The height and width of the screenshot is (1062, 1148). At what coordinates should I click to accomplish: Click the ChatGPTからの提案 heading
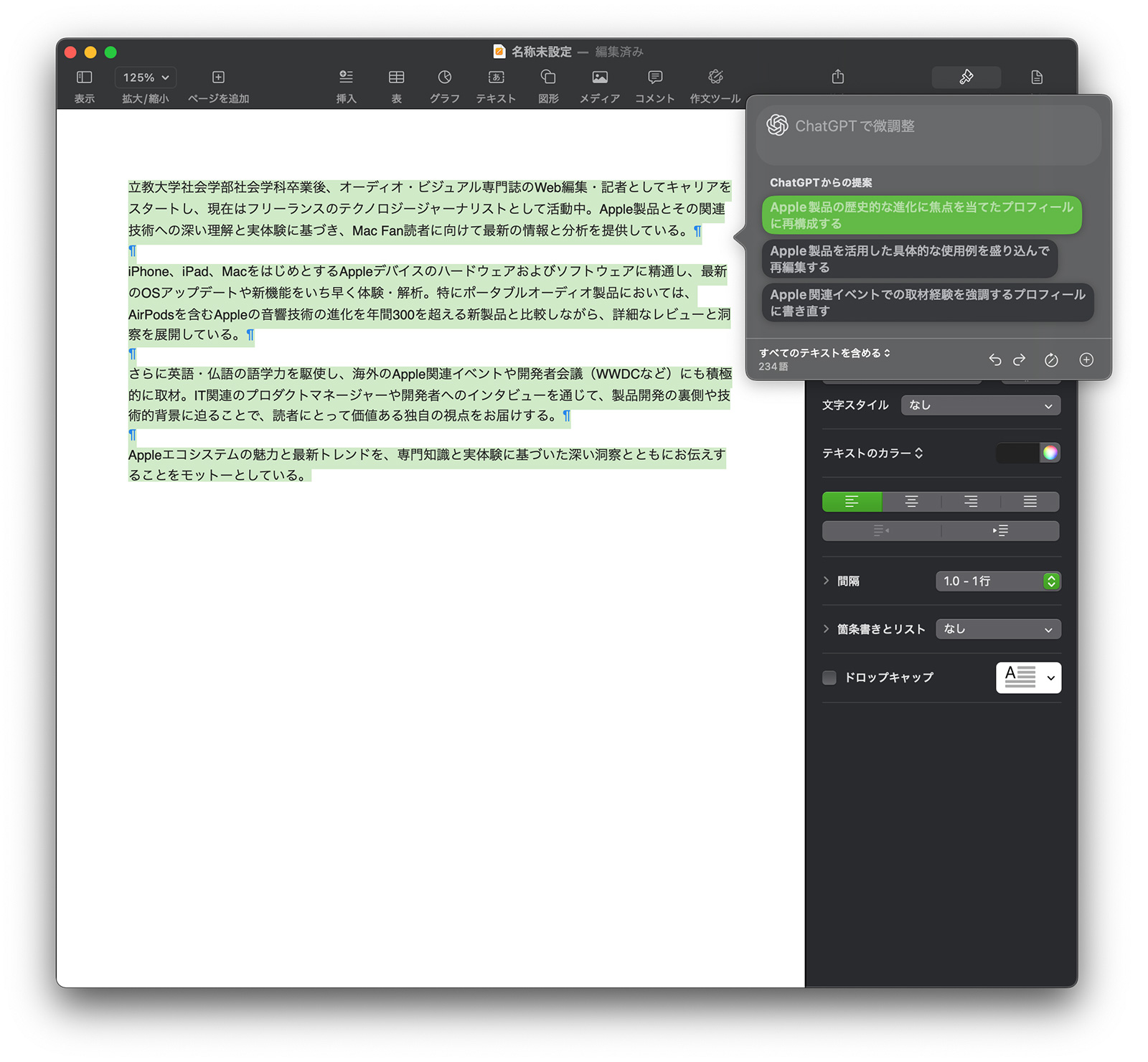[x=821, y=182]
